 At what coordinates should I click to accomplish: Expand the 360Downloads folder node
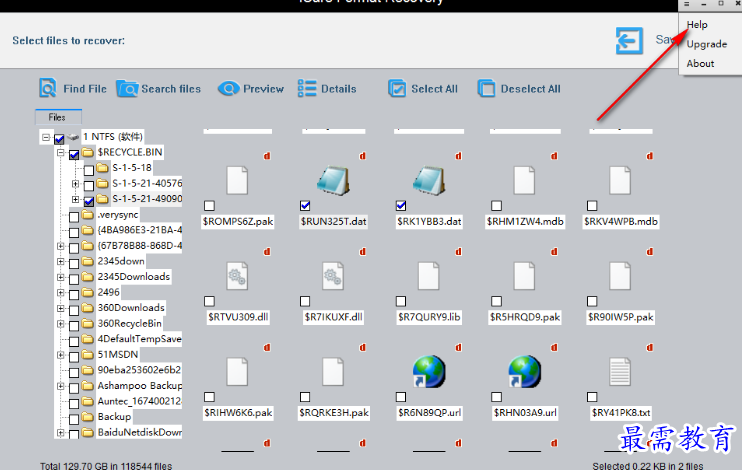pyautogui.click(x=61, y=308)
